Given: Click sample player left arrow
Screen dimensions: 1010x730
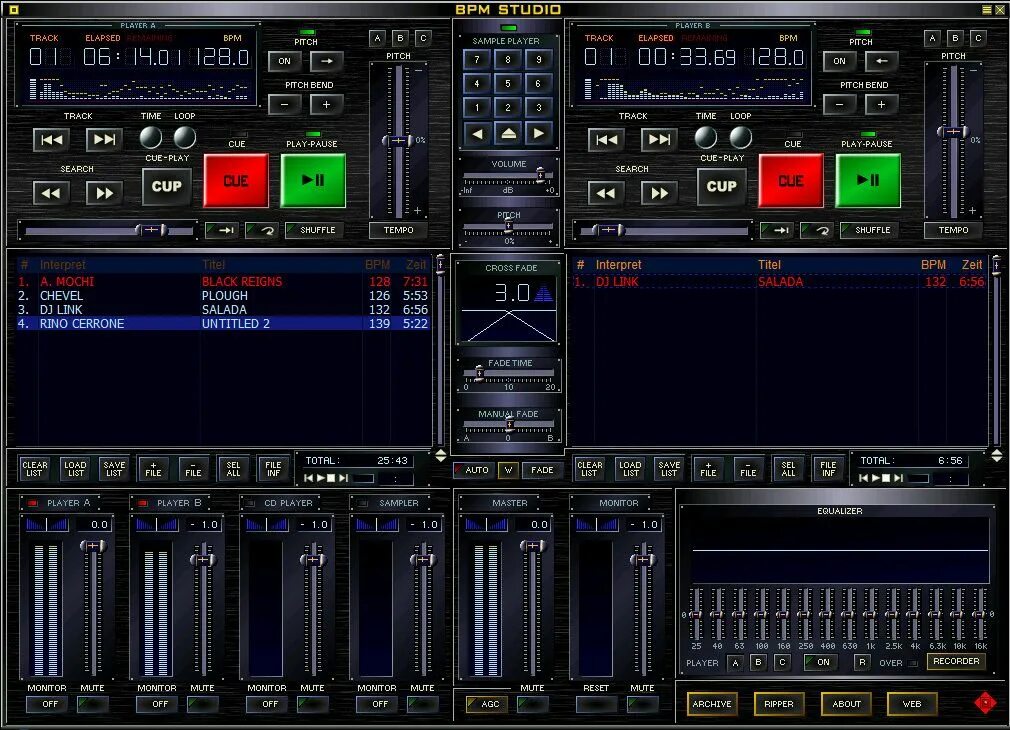Looking at the screenshot, I should tap(477, 134).
